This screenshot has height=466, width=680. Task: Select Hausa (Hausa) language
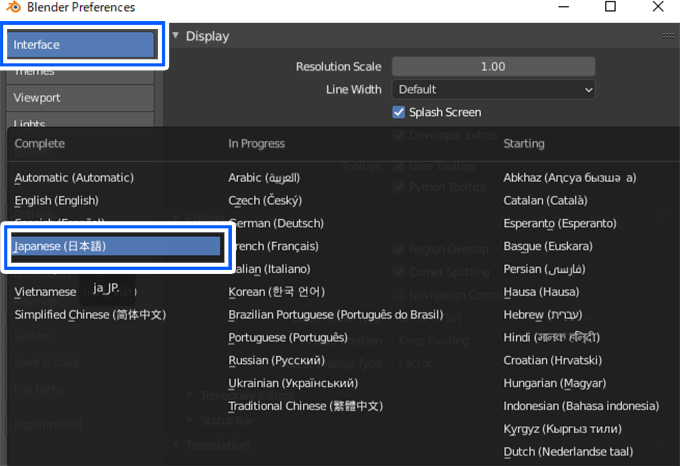pos(541,292)
